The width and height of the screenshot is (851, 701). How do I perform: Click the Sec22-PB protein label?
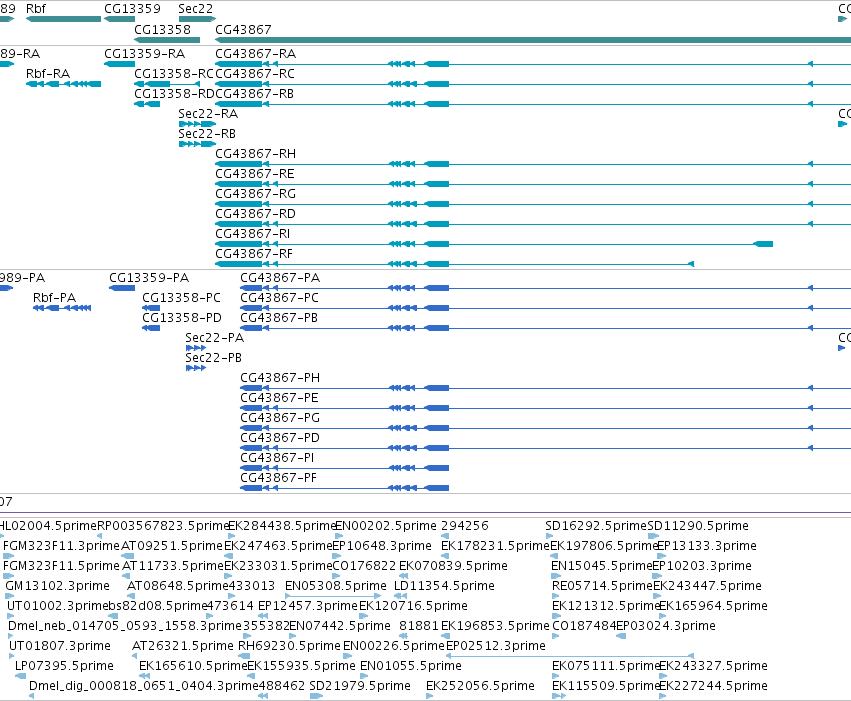213,358
